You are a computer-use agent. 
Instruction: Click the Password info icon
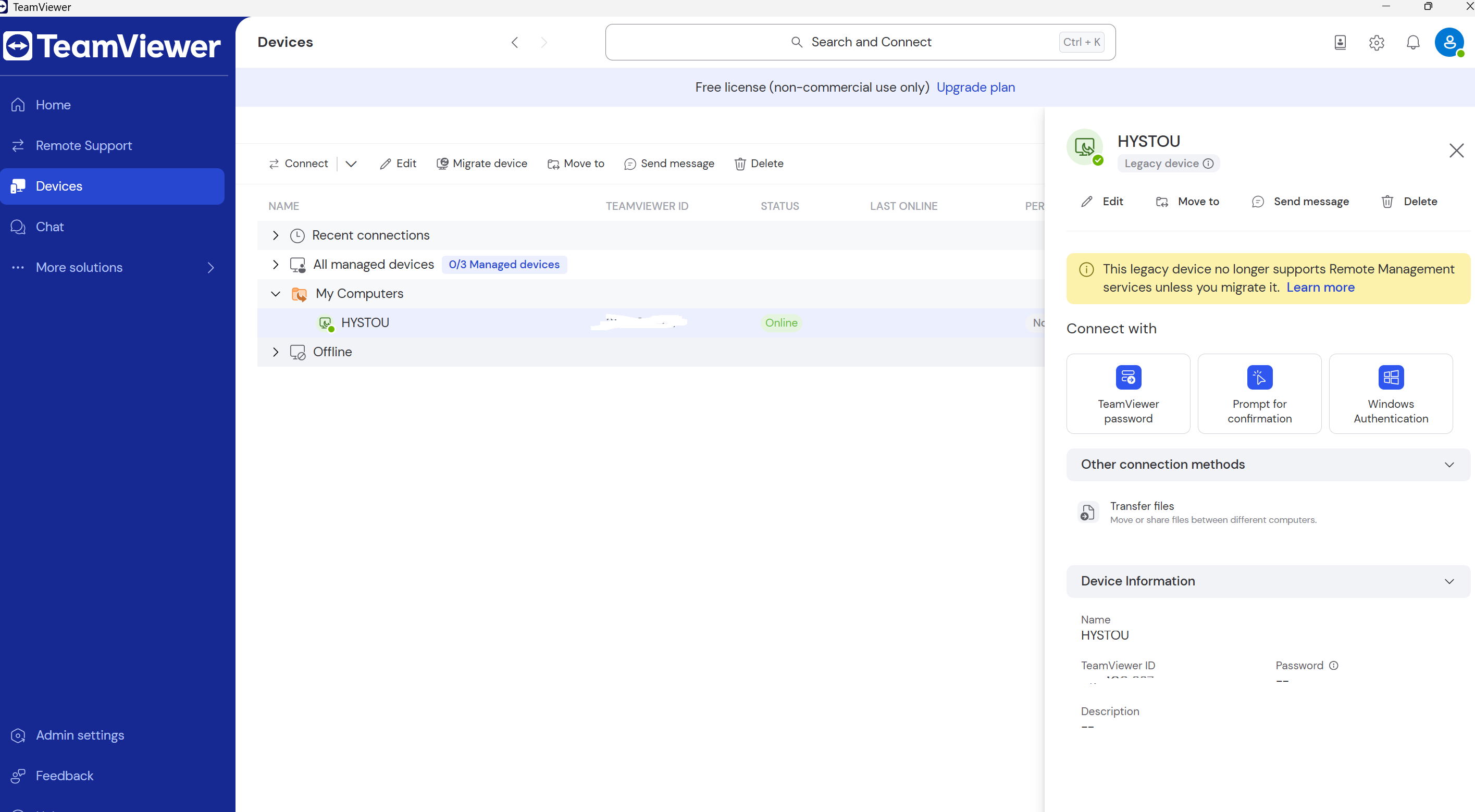(1334, 666)
